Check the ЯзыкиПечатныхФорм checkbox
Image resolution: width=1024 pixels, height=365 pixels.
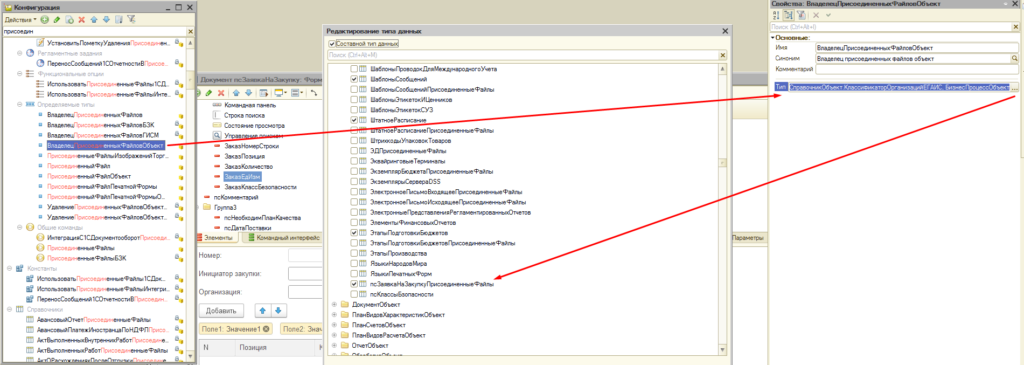[x=354, y=274]
